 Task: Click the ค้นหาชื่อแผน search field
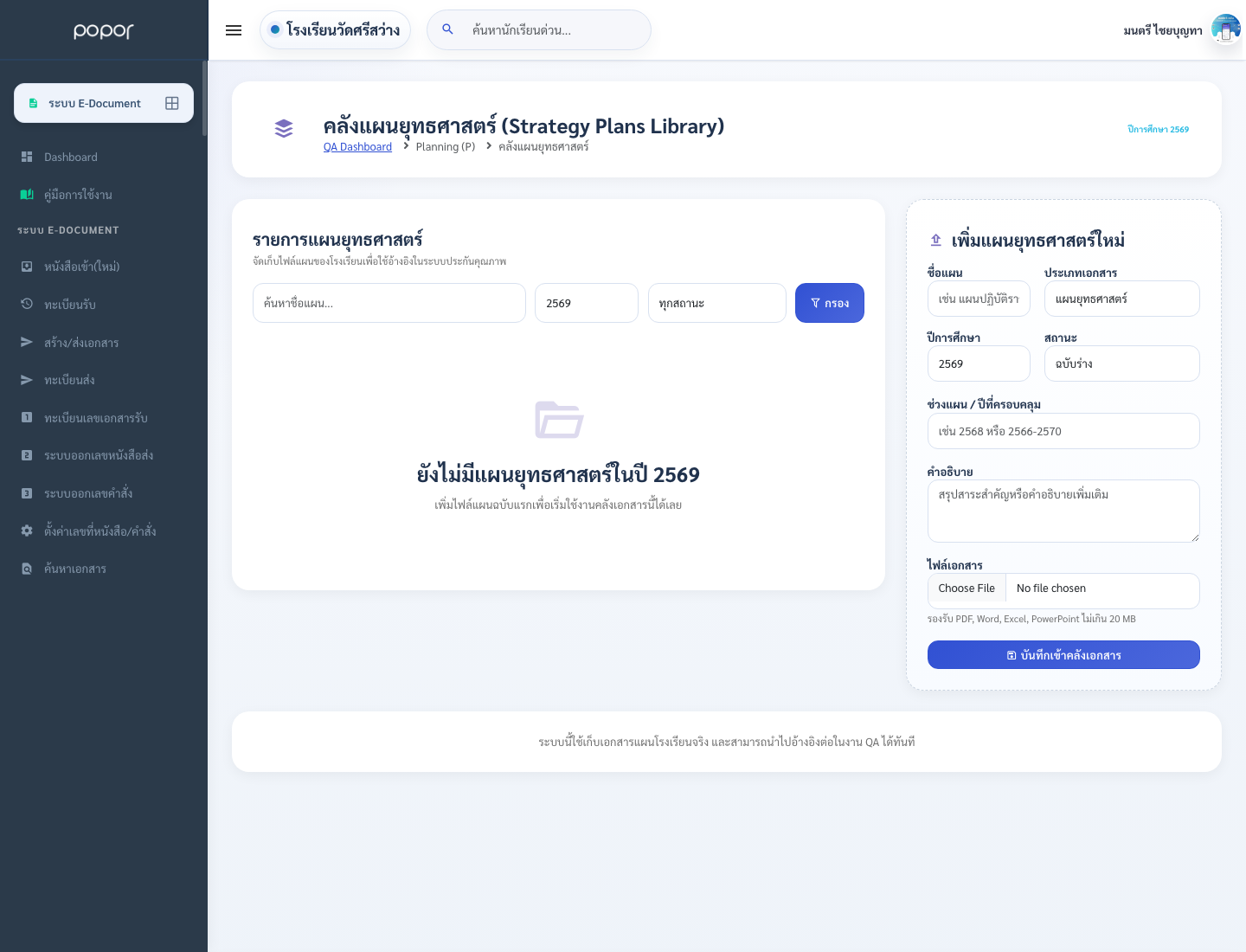389,303
